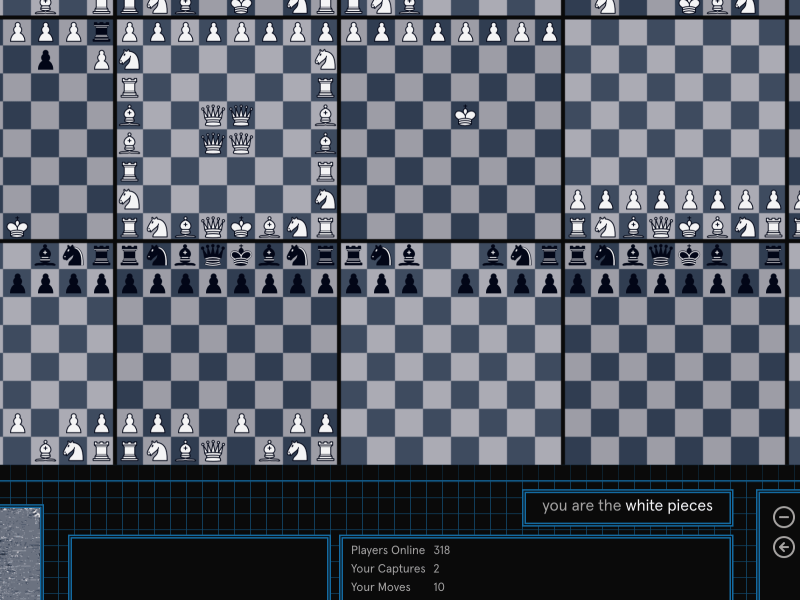Select the black knight on the leftmost partial lower board
Viewport: 800px width, 600px height.
click(x=73, y=256)
